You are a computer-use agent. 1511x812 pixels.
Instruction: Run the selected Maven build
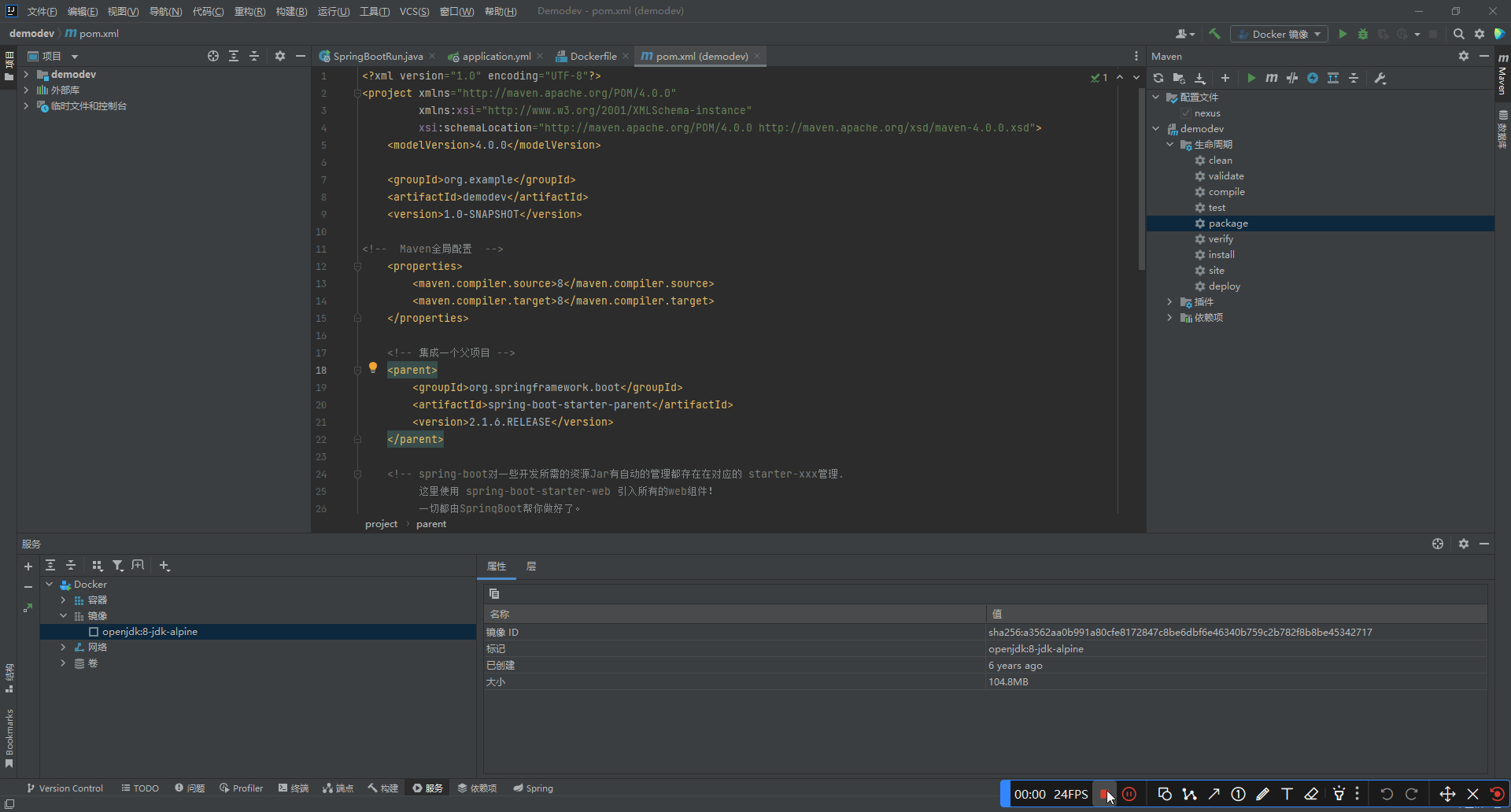click(x=1251, y=78)
